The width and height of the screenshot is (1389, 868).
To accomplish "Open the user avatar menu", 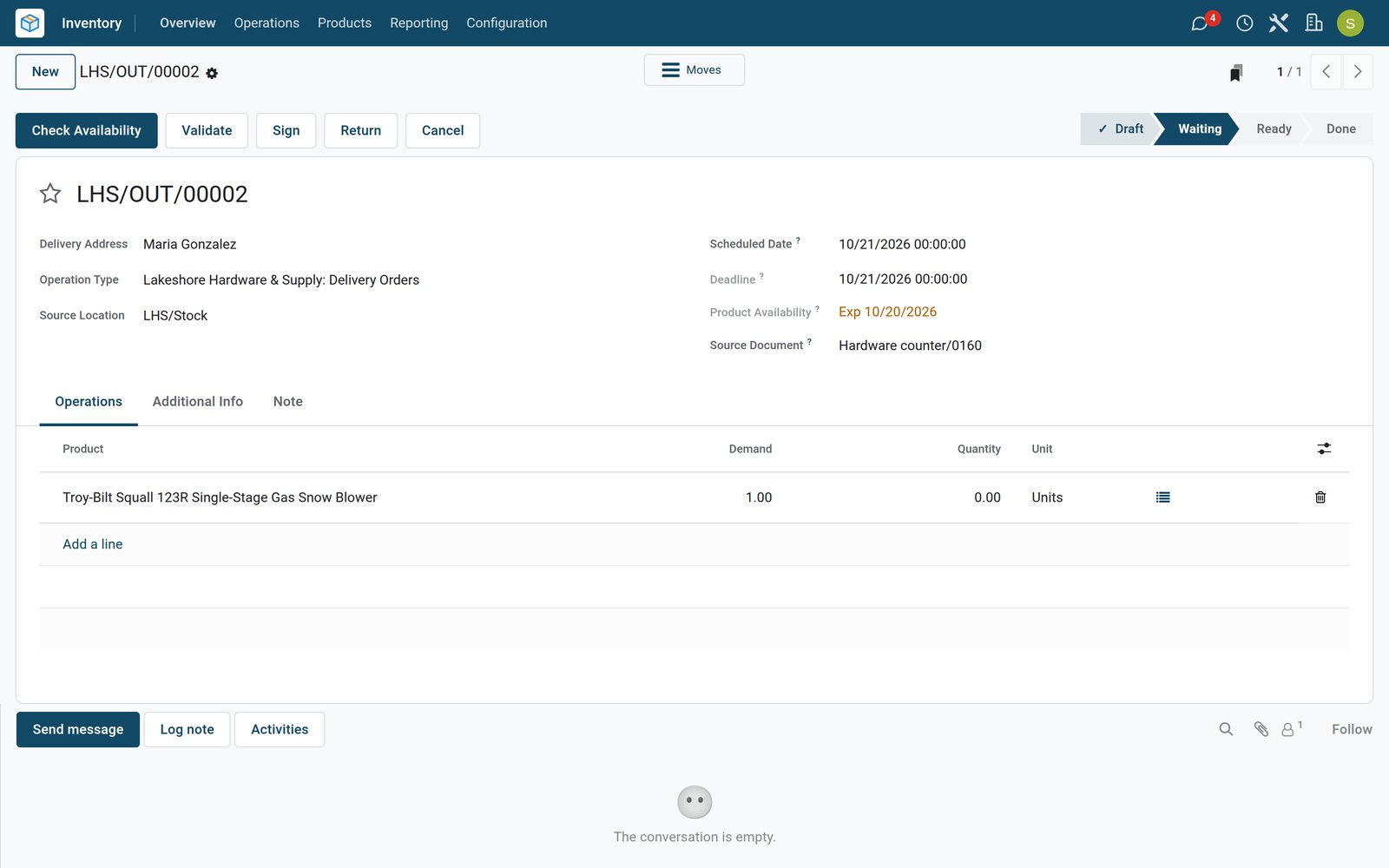I will 1350,23.
